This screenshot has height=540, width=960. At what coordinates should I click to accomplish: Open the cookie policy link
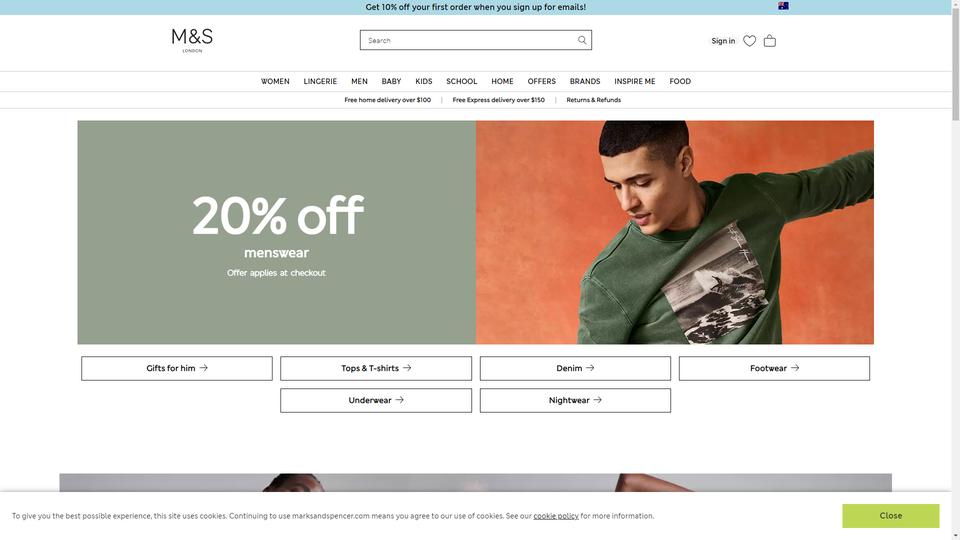tap(556, 516)
